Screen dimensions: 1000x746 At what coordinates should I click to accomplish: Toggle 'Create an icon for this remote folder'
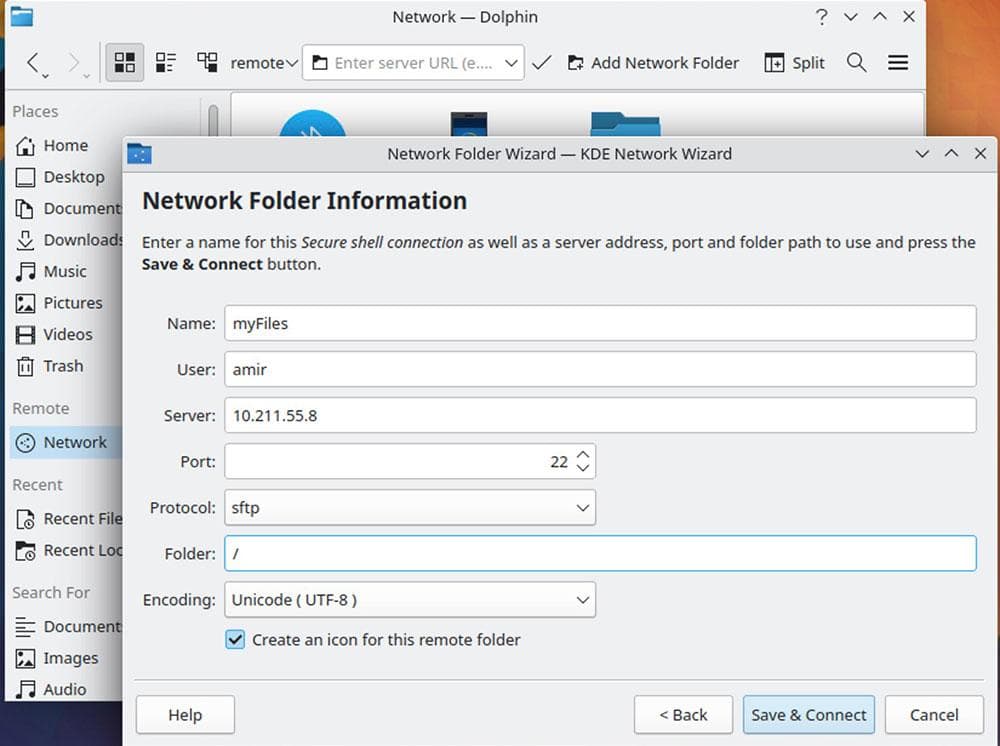point(235,640)
